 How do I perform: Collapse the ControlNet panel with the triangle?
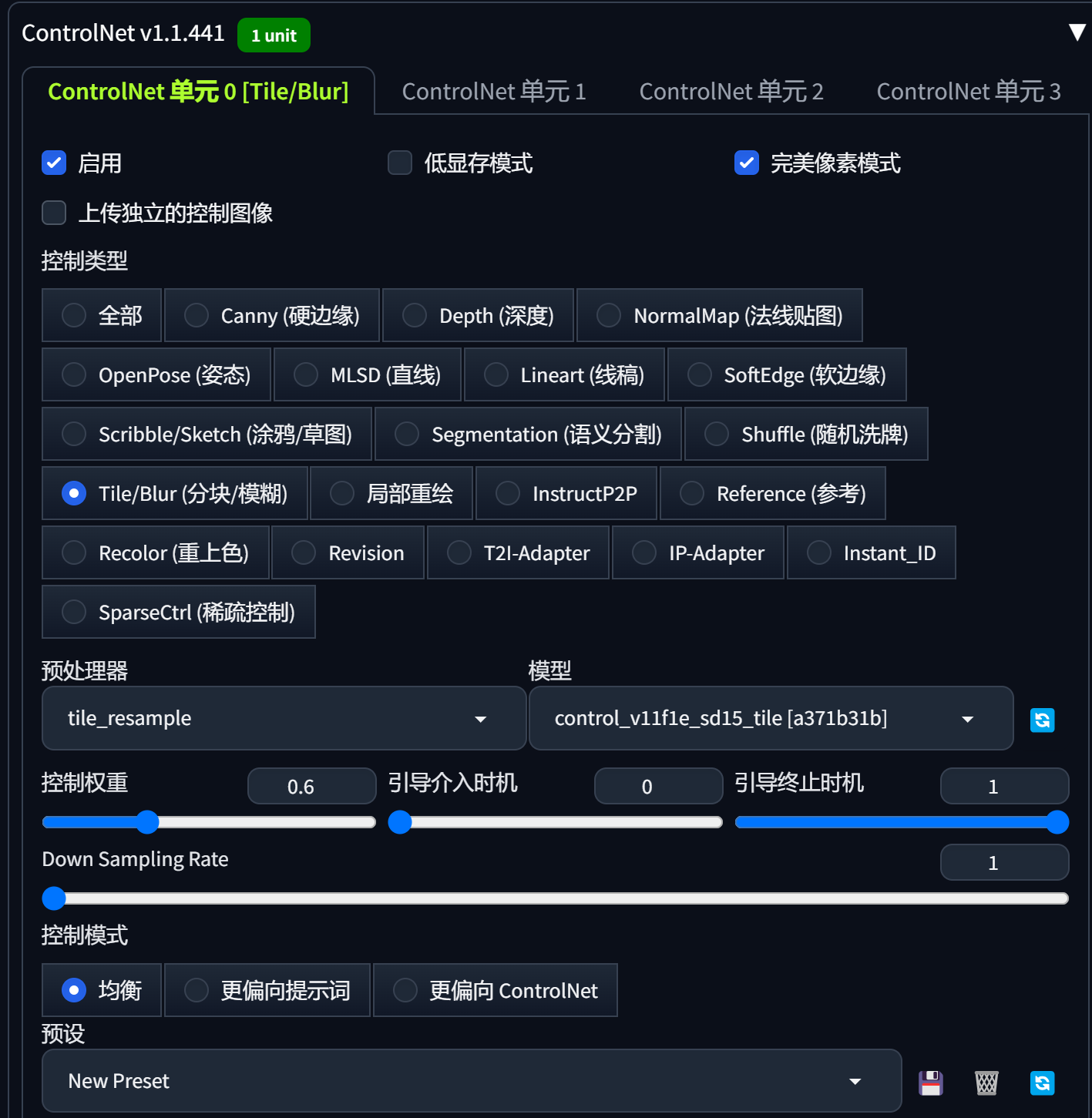tap(1077, 32)
